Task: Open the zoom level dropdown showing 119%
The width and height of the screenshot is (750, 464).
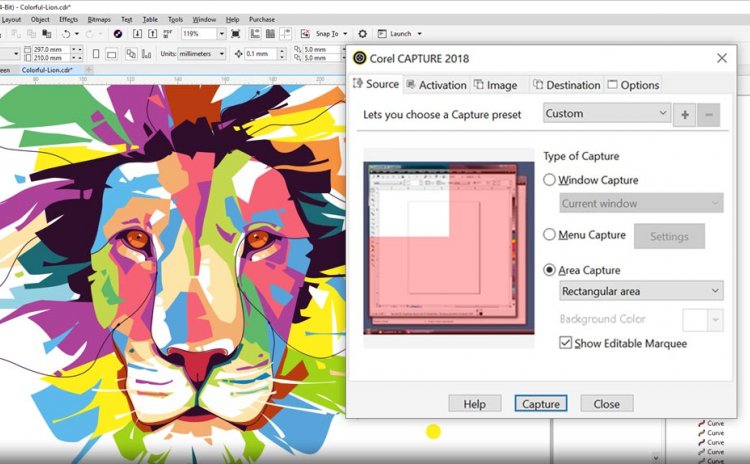Action: click(x=221, y=33)
